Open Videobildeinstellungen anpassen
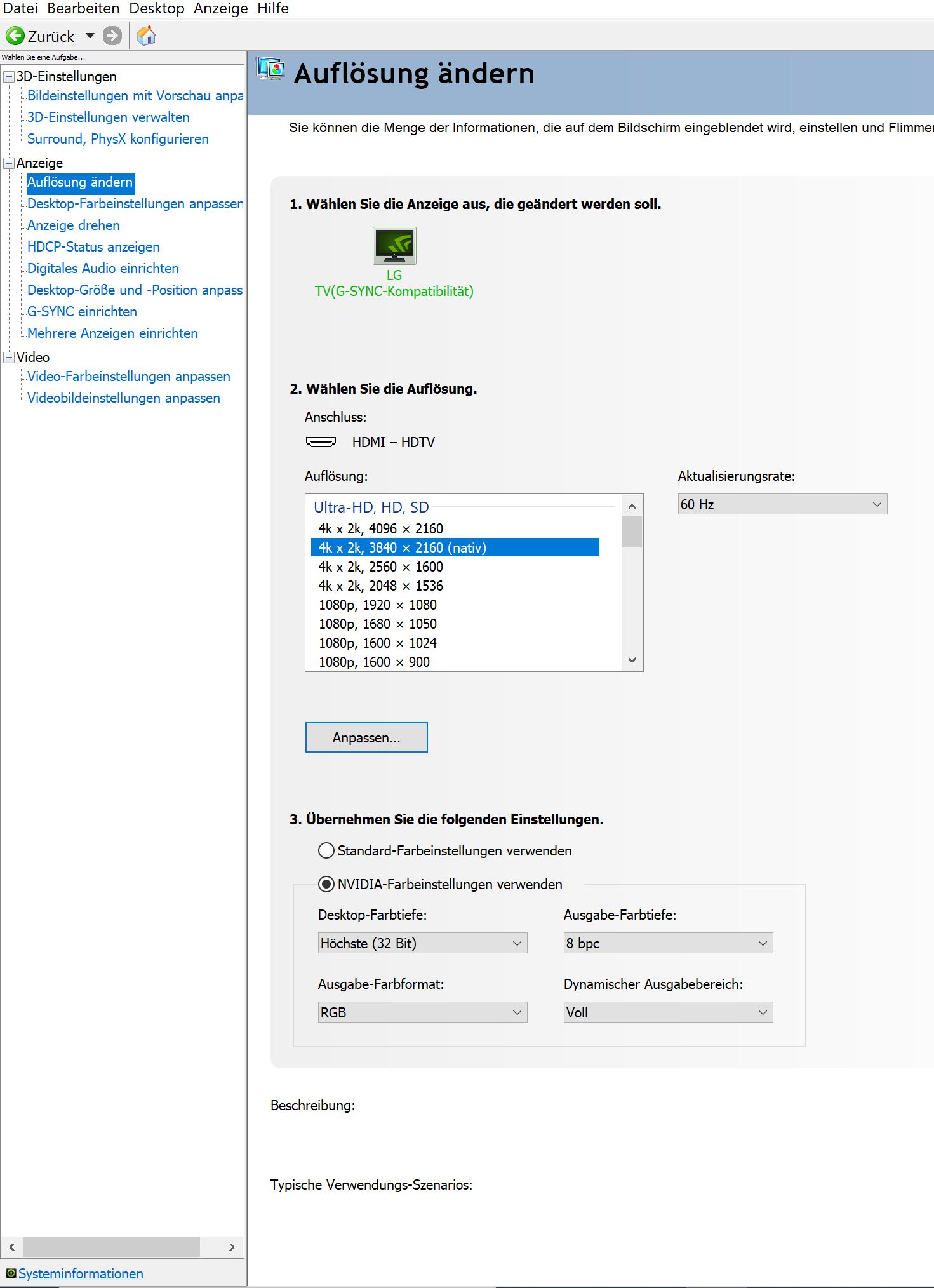934x1288 pixels. point(124,398)
